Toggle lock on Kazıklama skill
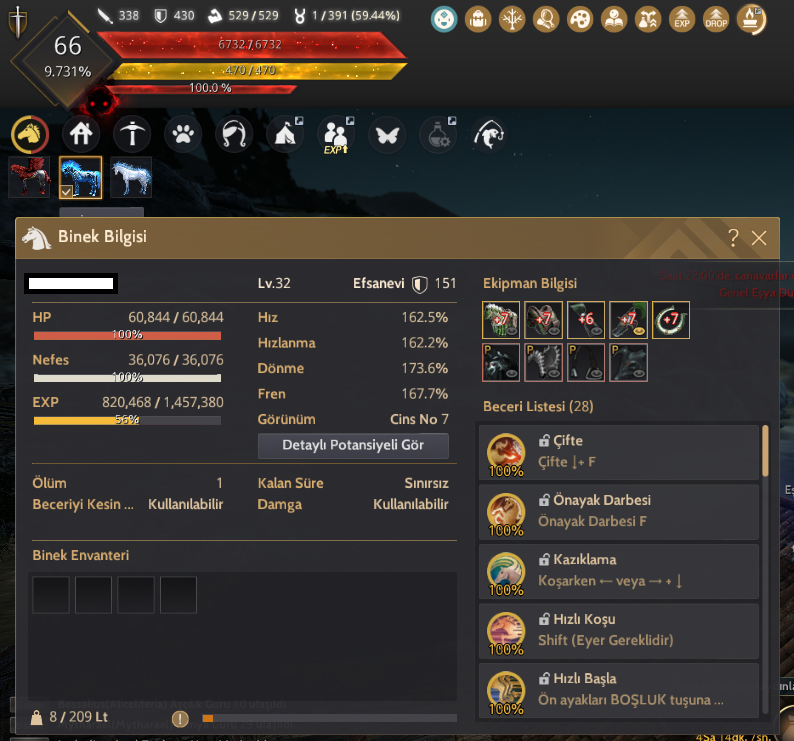This screenshot has width=794, height=741. click(544, 560)
